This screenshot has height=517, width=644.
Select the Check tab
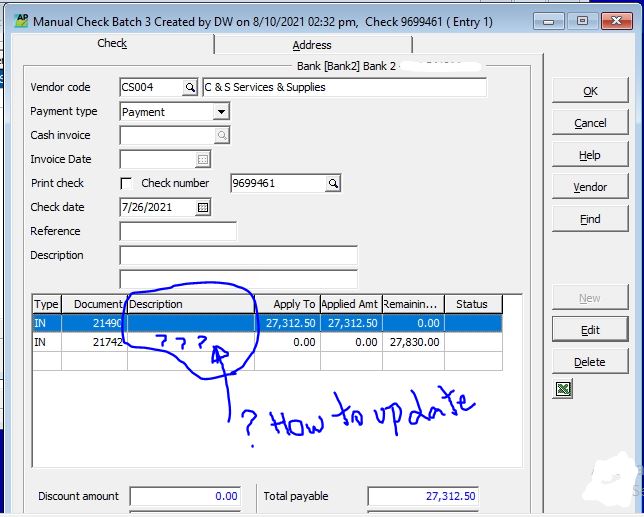click(x=111, y=44)
